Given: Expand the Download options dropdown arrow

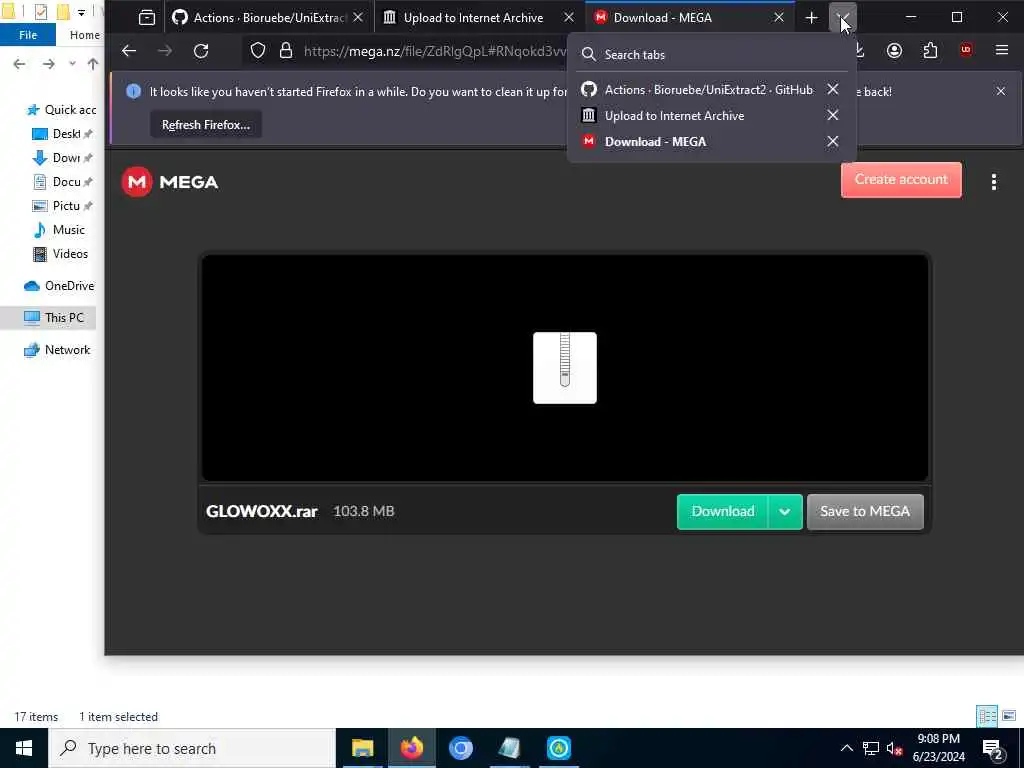Looking at the screenshot, I should coord(785,511).
